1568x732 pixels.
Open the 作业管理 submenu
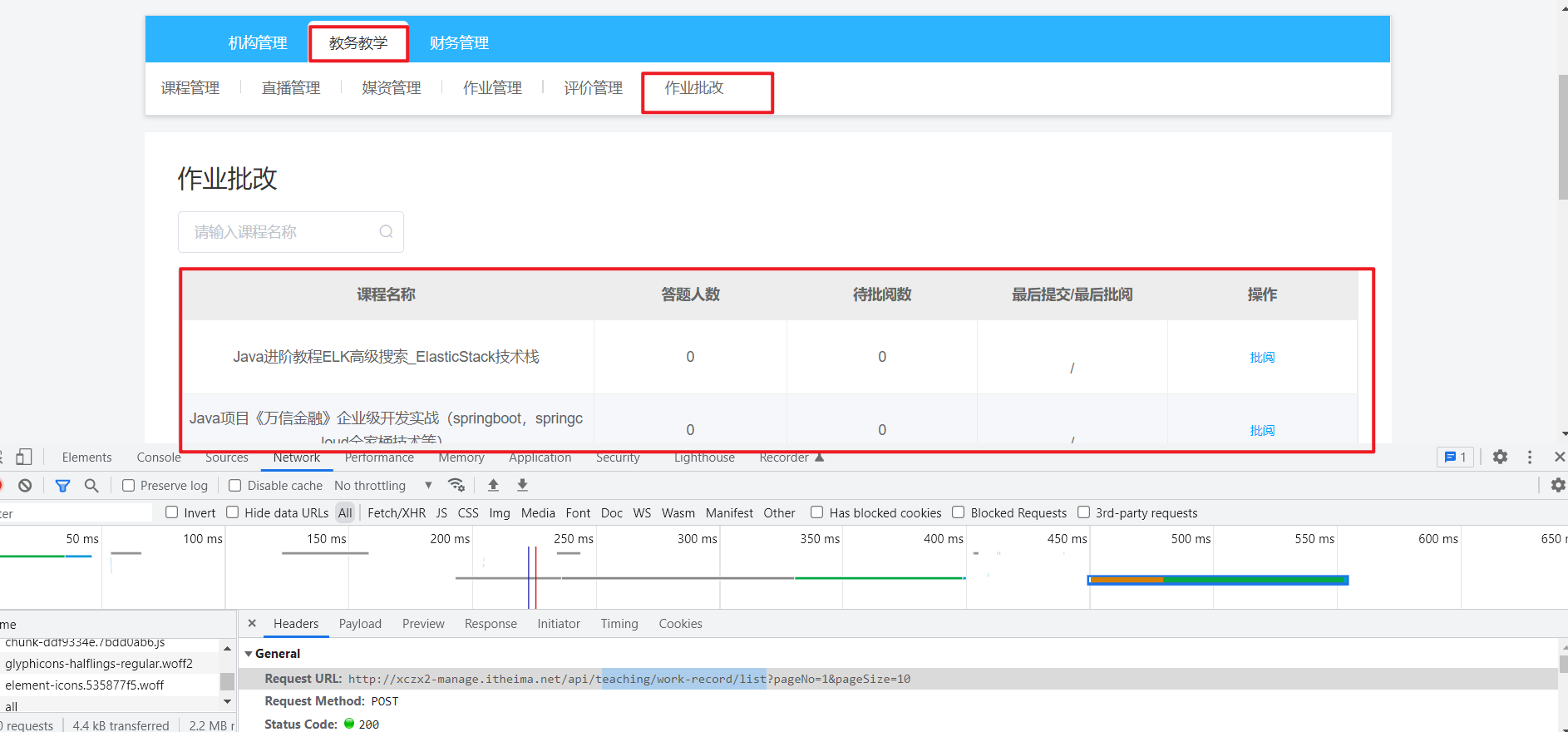[x=492, y=87]
